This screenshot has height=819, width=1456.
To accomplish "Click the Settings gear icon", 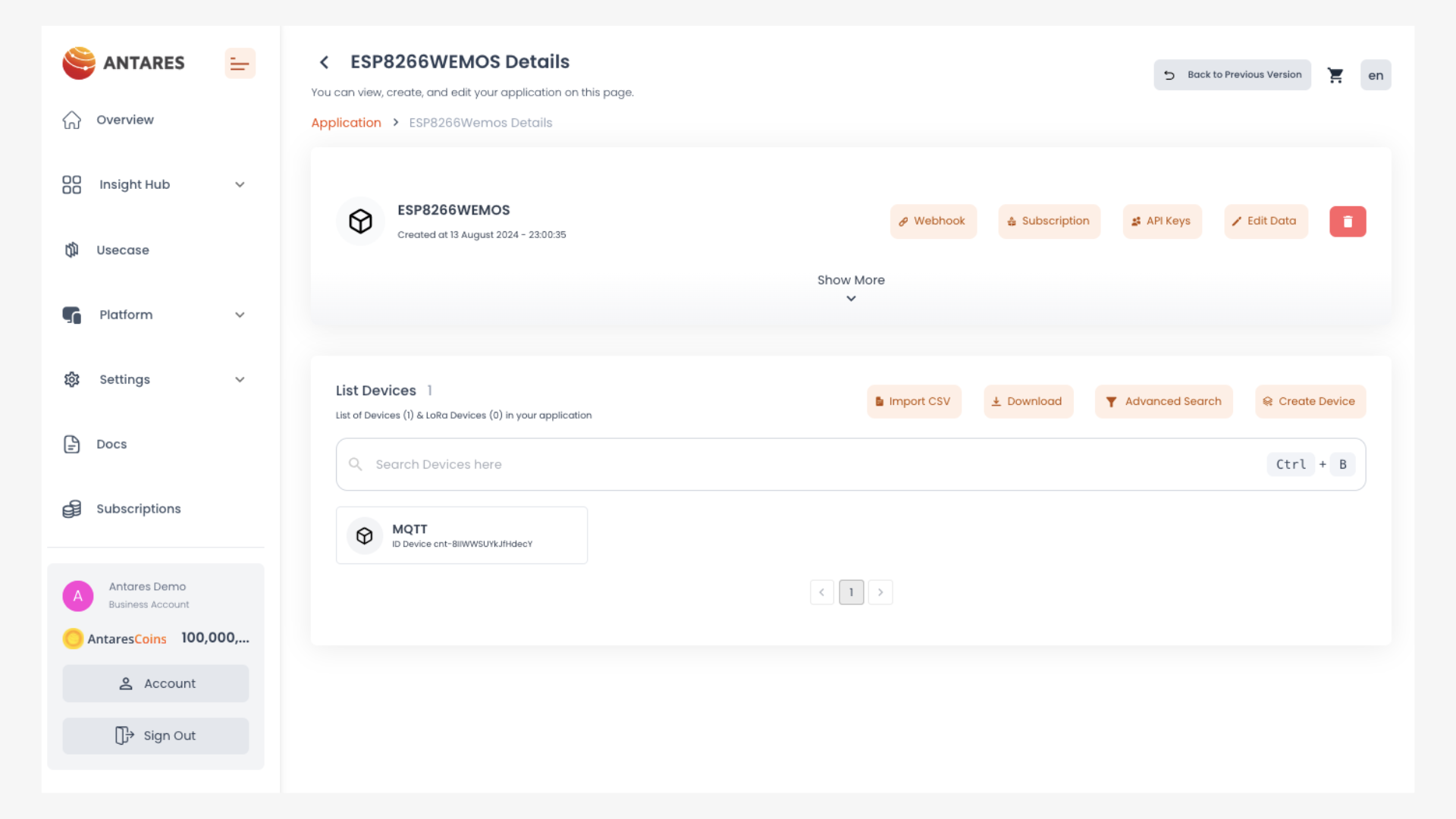I will click(72, 379).
